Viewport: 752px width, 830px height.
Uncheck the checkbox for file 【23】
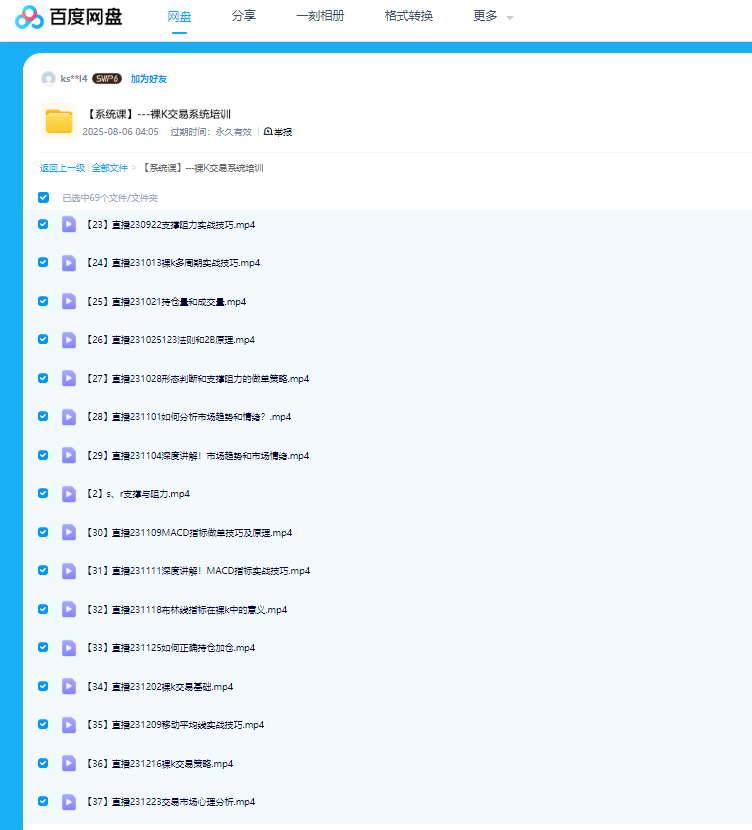pos(43,224)
